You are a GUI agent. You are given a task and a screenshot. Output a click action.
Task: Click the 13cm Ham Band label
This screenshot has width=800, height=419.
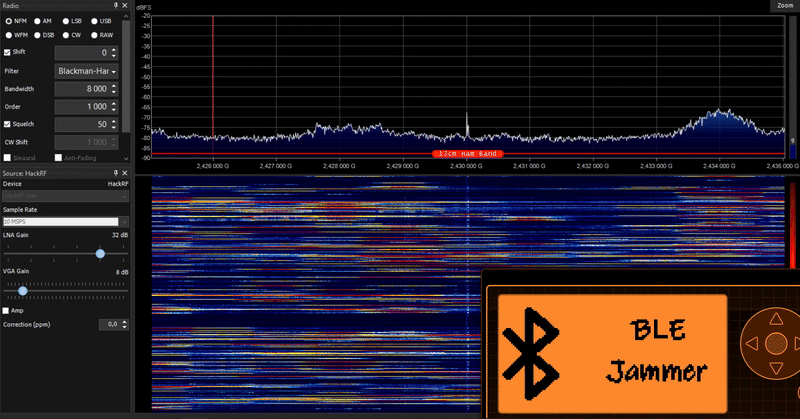click(x=467, y=154)
